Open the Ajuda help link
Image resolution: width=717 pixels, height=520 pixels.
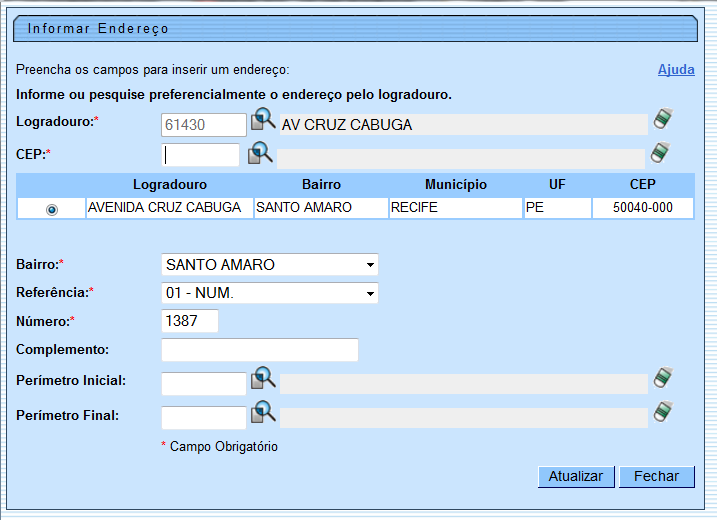pos(675,70)
